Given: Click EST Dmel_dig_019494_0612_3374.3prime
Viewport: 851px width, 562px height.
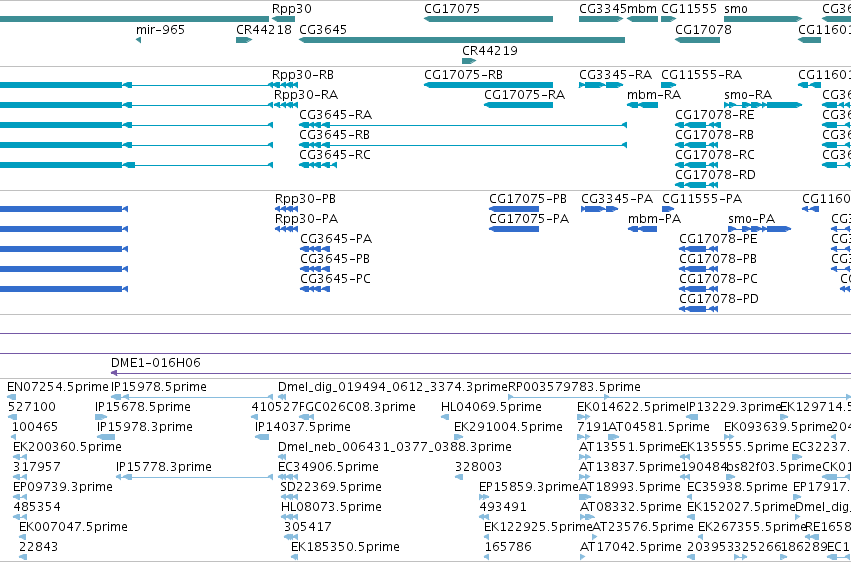Looking at the screenshot, I should point(392,387).
